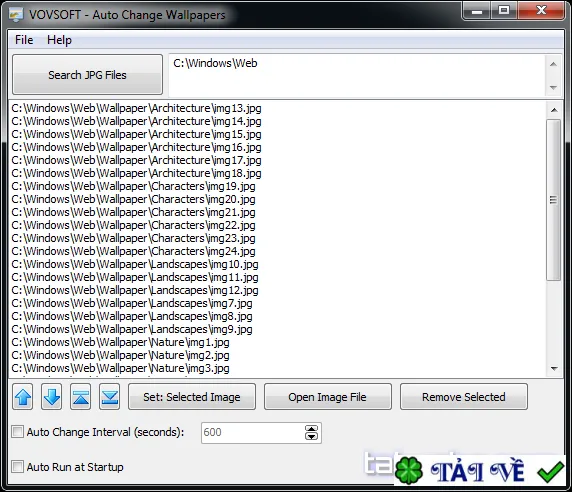Move selected image to bottom of list

click(109, 397)
